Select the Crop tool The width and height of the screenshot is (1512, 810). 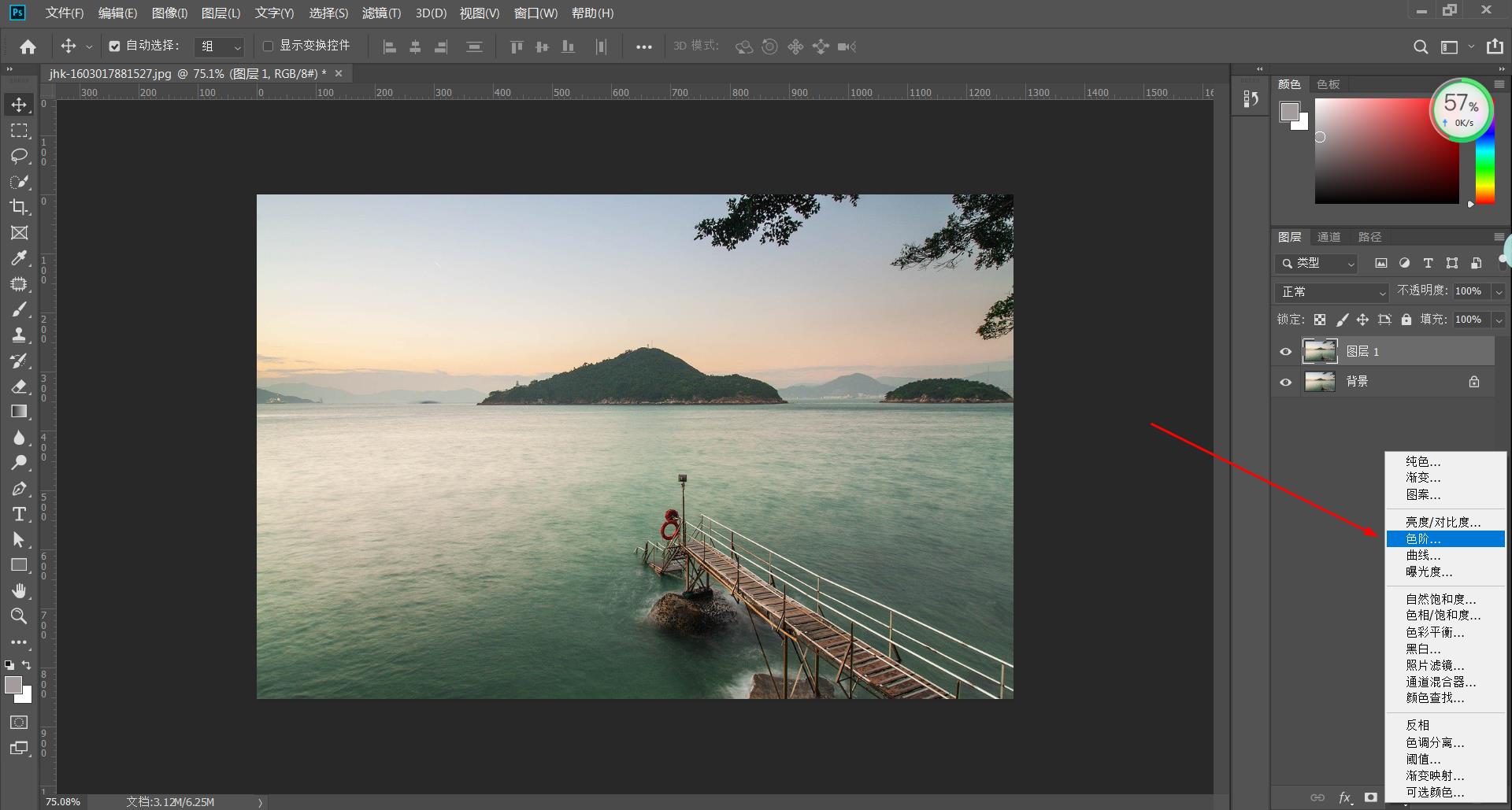coord(19,207)
